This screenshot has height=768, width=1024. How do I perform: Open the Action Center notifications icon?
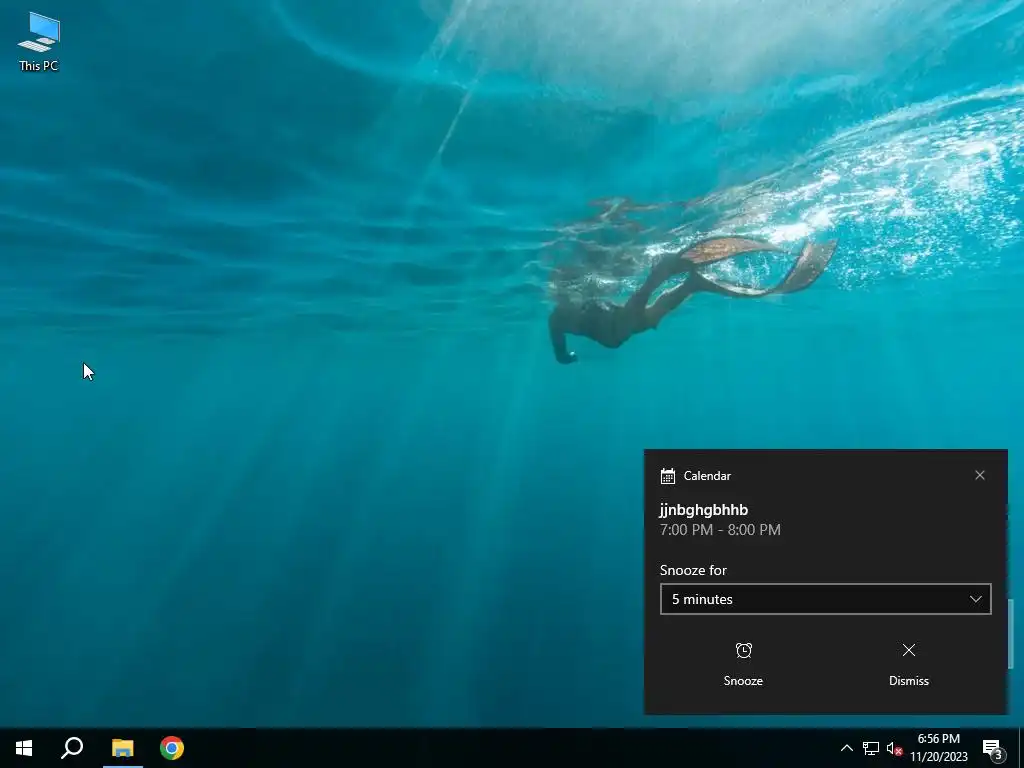point(994,748)
